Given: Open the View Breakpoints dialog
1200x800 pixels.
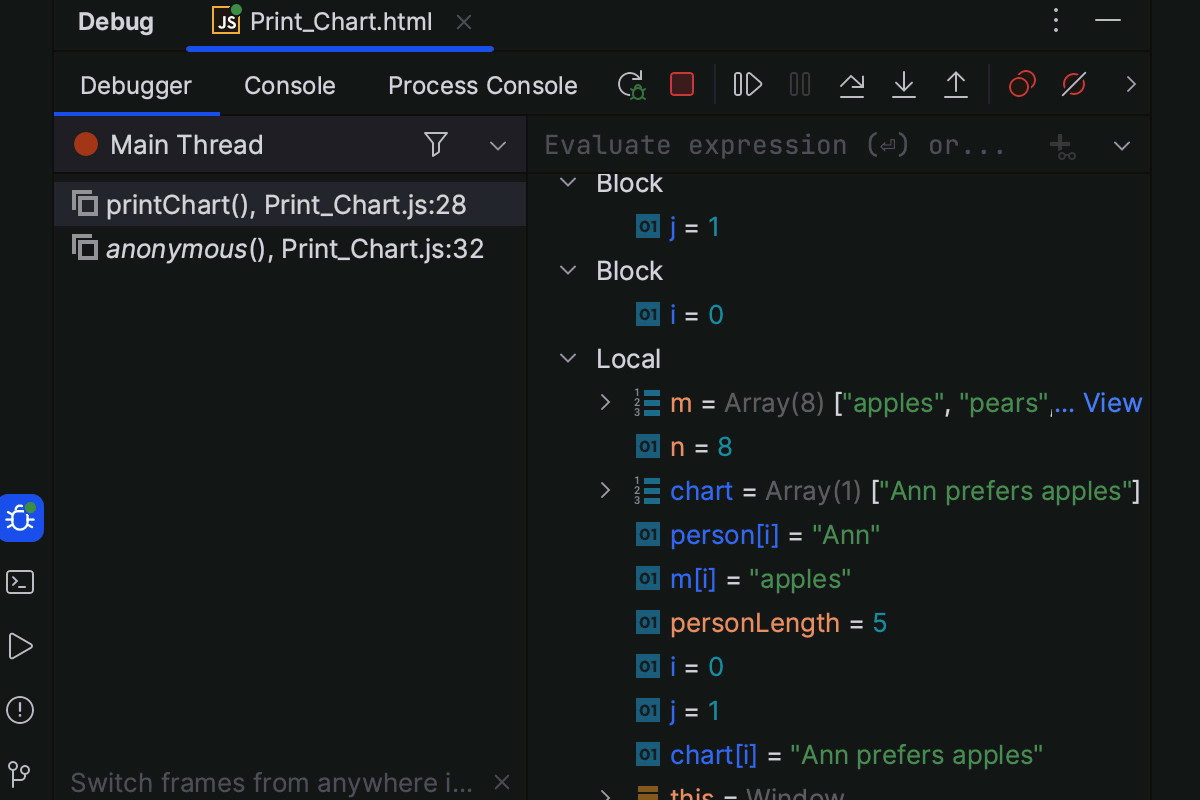Looking at the screenshot, I should click(x=1021, y=84).
